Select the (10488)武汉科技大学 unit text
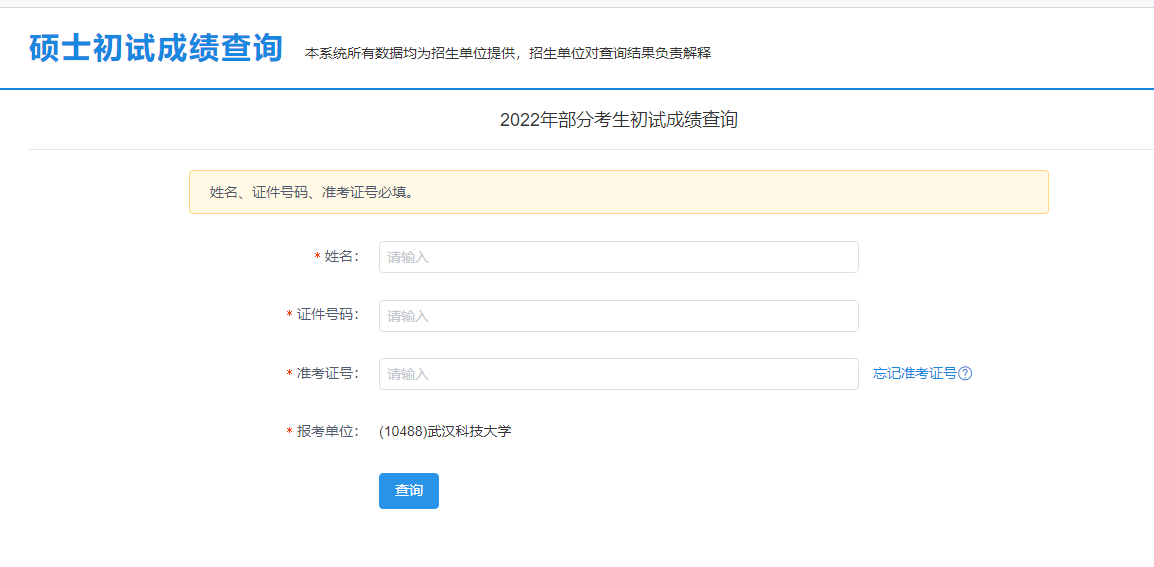This screenshot has width=1154, height=567. coord(445,432)
